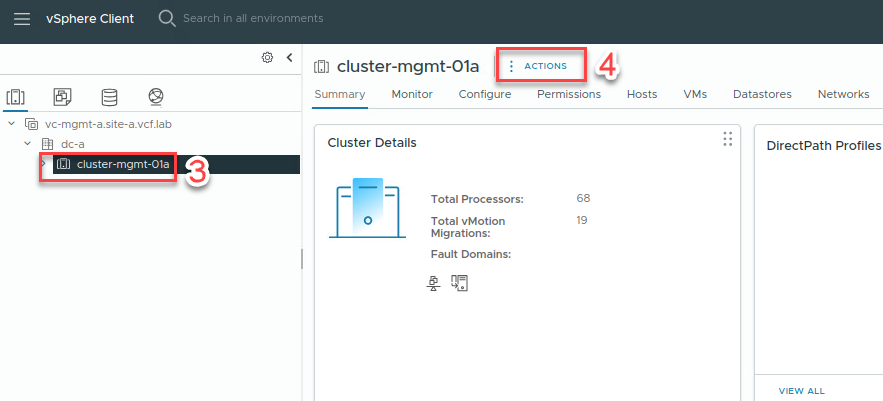Open the VMs tab
Image resolution: width=883 pixels, height=401 pixels.
[x=695, y=94]
